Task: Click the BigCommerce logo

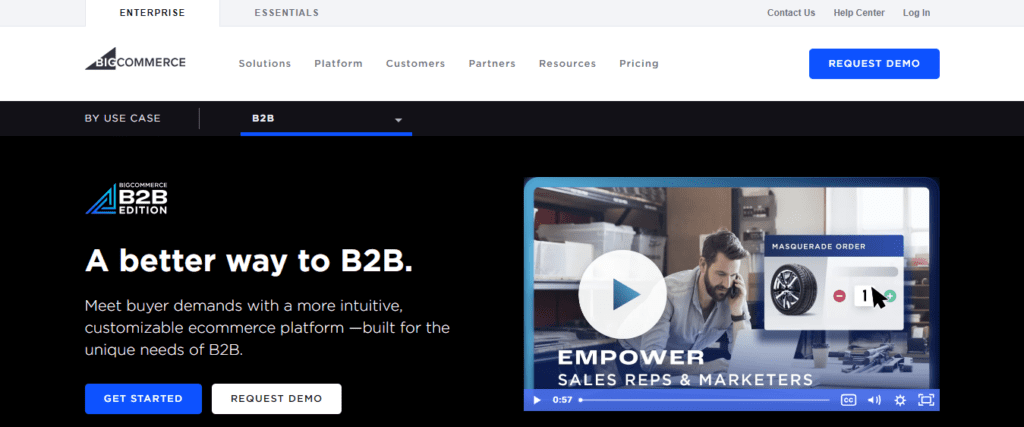Action: pos(135,59)
